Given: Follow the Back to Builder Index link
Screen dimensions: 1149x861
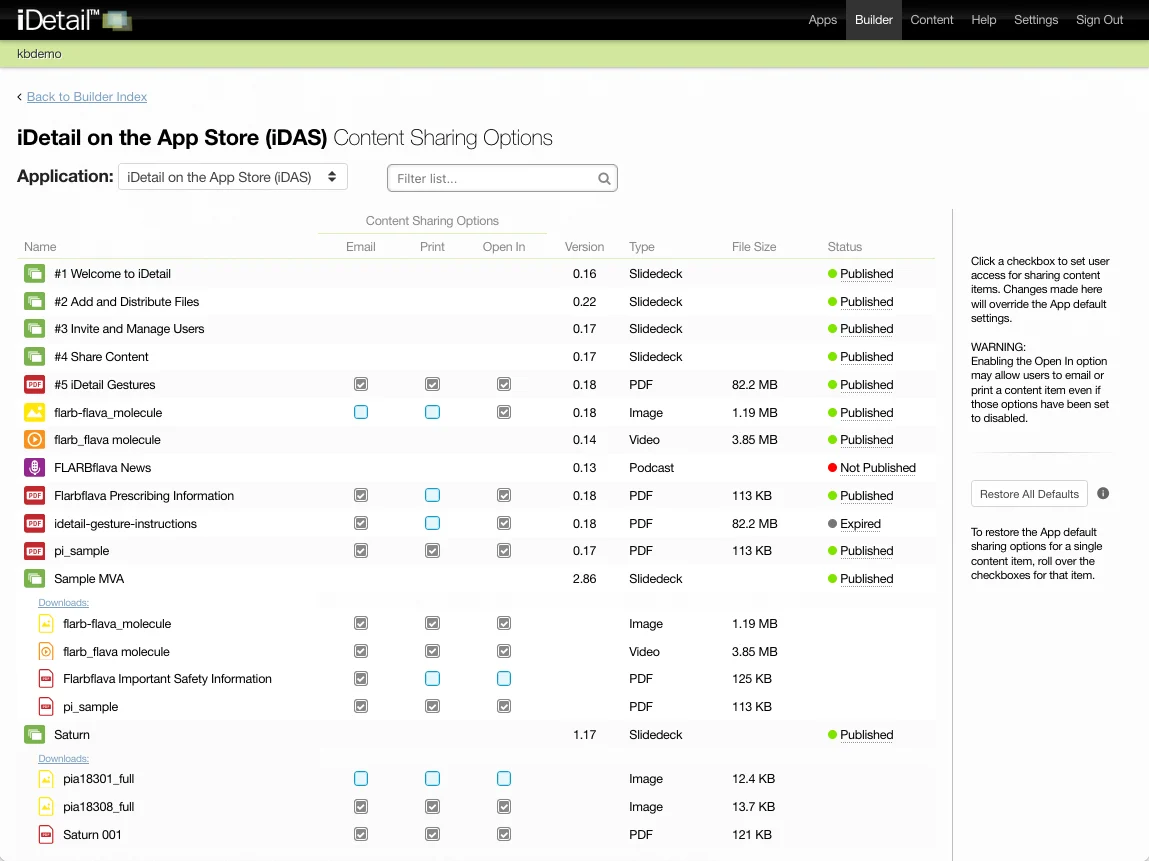Looking at the screenshot, I should point(87,97).
